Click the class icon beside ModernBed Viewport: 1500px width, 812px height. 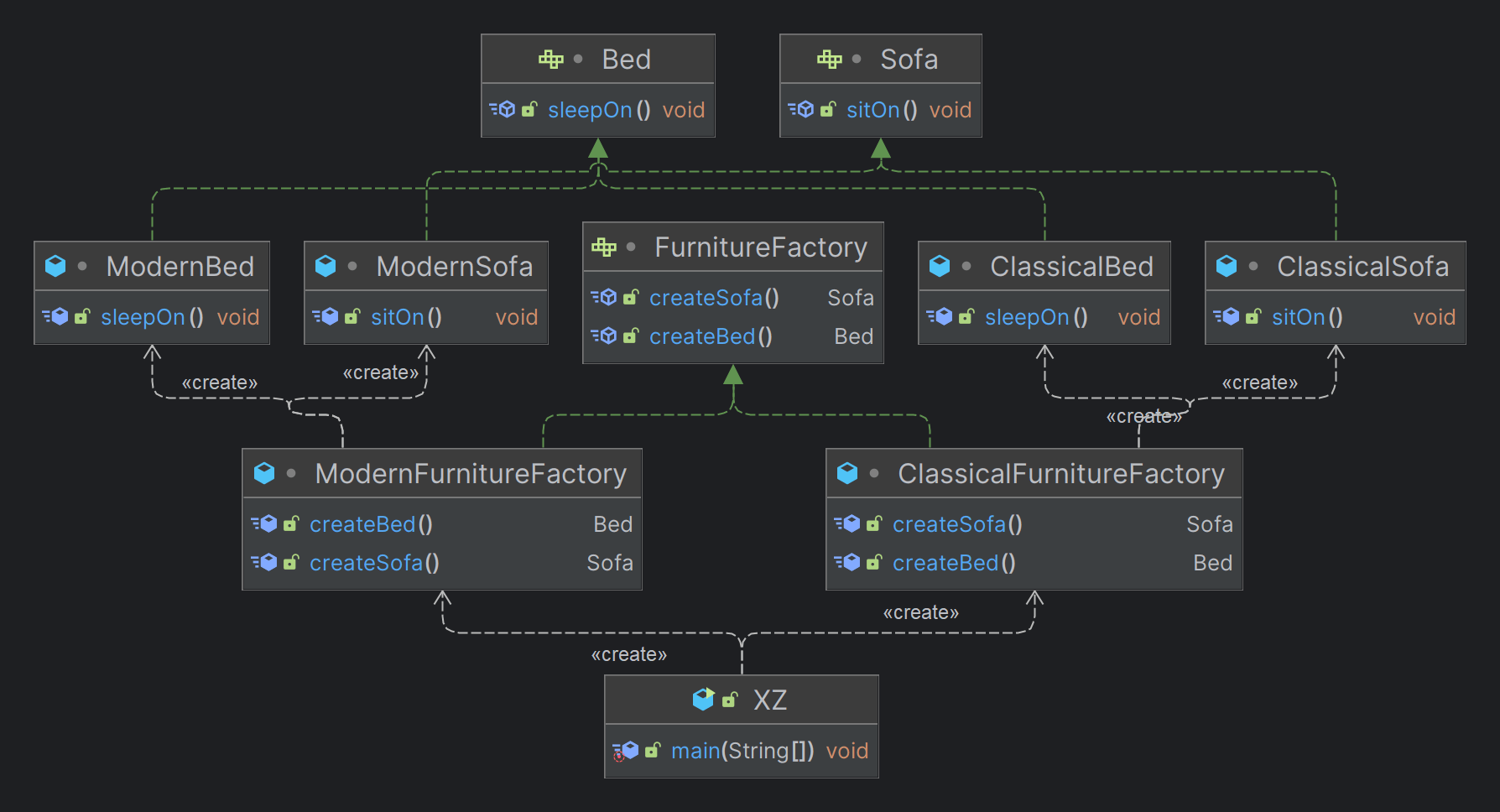click(x=55, y=266)
